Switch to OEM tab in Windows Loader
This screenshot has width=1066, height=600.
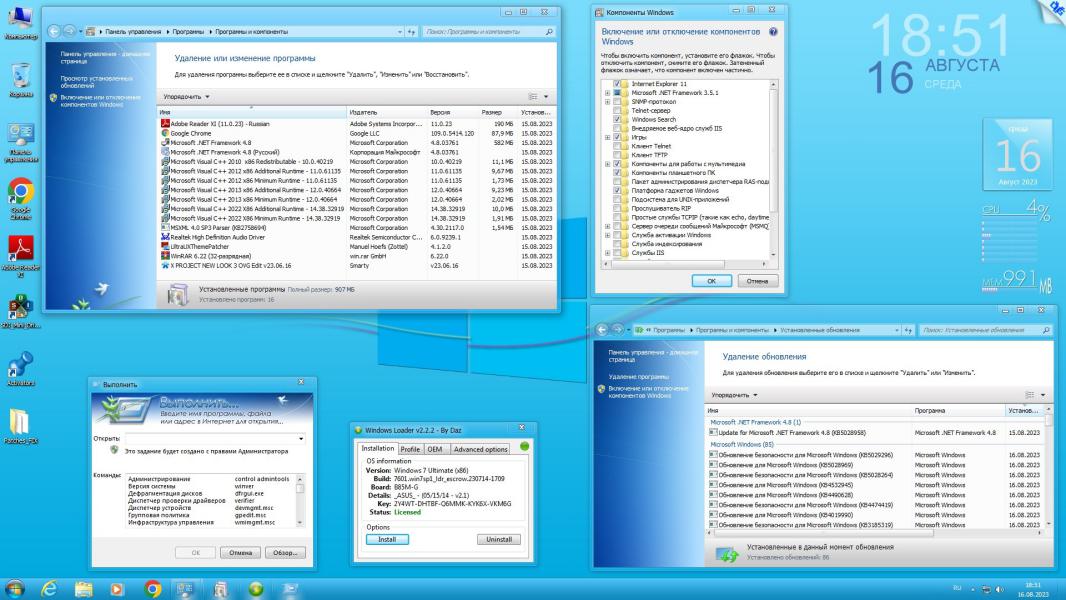click(435, 449)
